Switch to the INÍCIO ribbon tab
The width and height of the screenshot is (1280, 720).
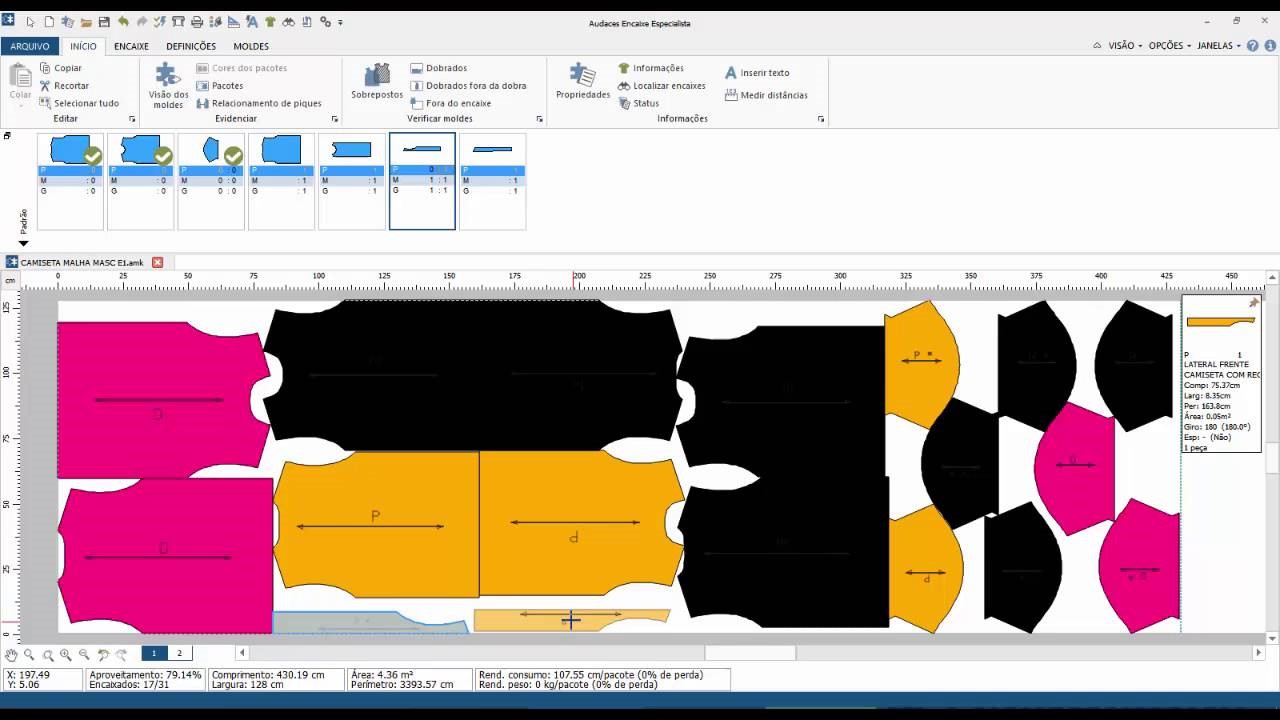pyautogui.click(x=83, y=46)
